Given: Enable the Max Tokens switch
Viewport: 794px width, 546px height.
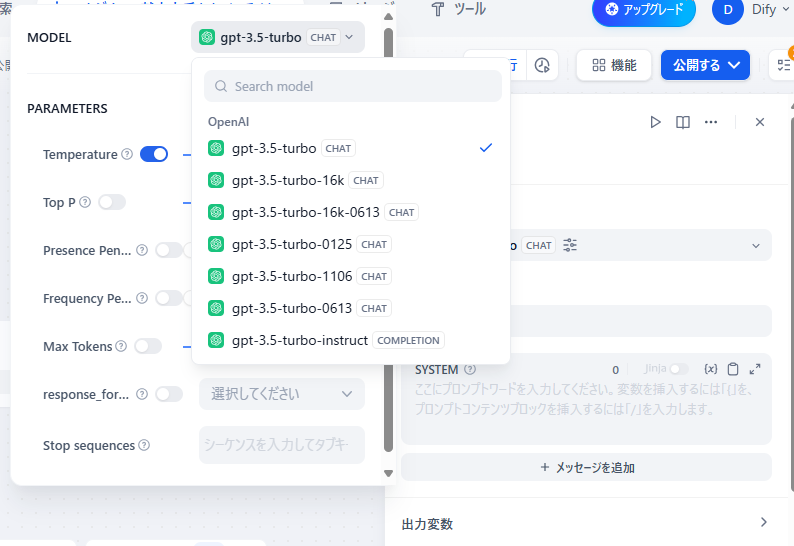Looking at the screenshot, I should pyautogui.click(x=148, y=346).
